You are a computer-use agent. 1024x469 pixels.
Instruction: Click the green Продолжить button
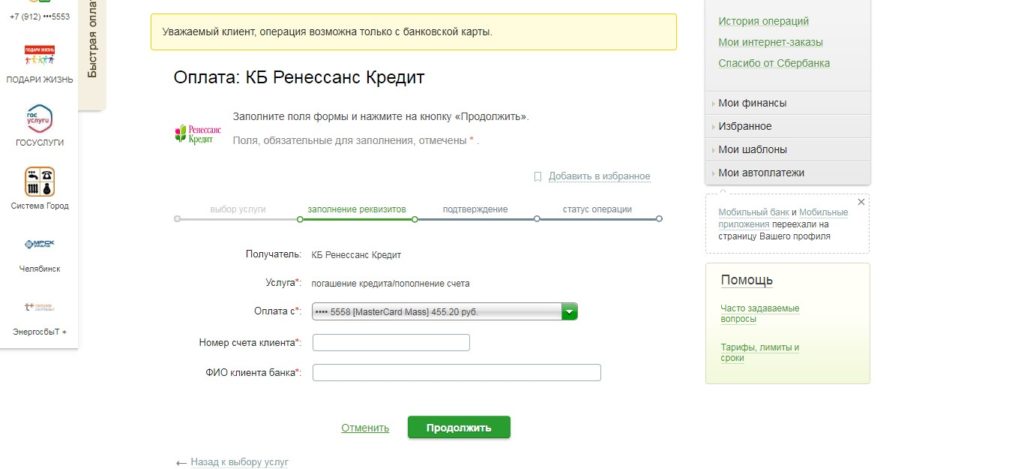(458, 428)
